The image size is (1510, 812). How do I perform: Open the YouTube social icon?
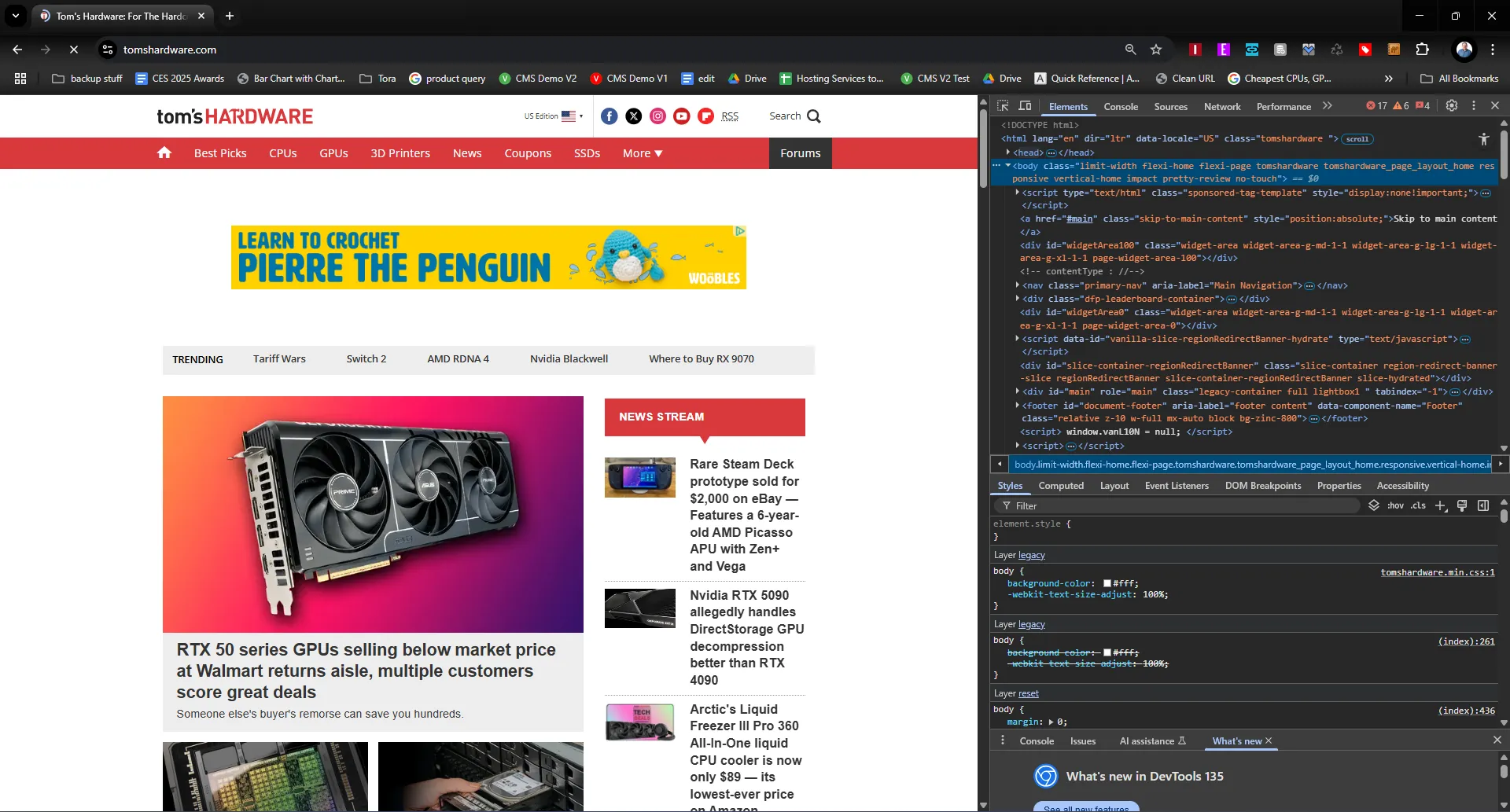tap(682, 116)
